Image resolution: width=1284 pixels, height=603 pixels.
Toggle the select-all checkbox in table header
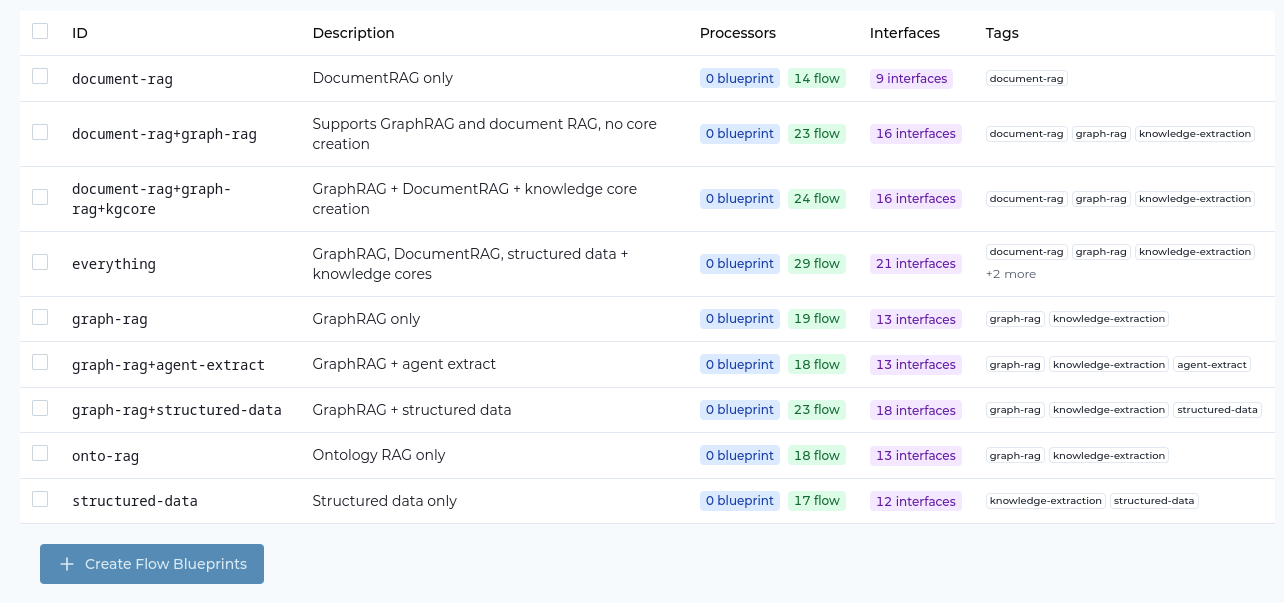click(x=40, y=31)
